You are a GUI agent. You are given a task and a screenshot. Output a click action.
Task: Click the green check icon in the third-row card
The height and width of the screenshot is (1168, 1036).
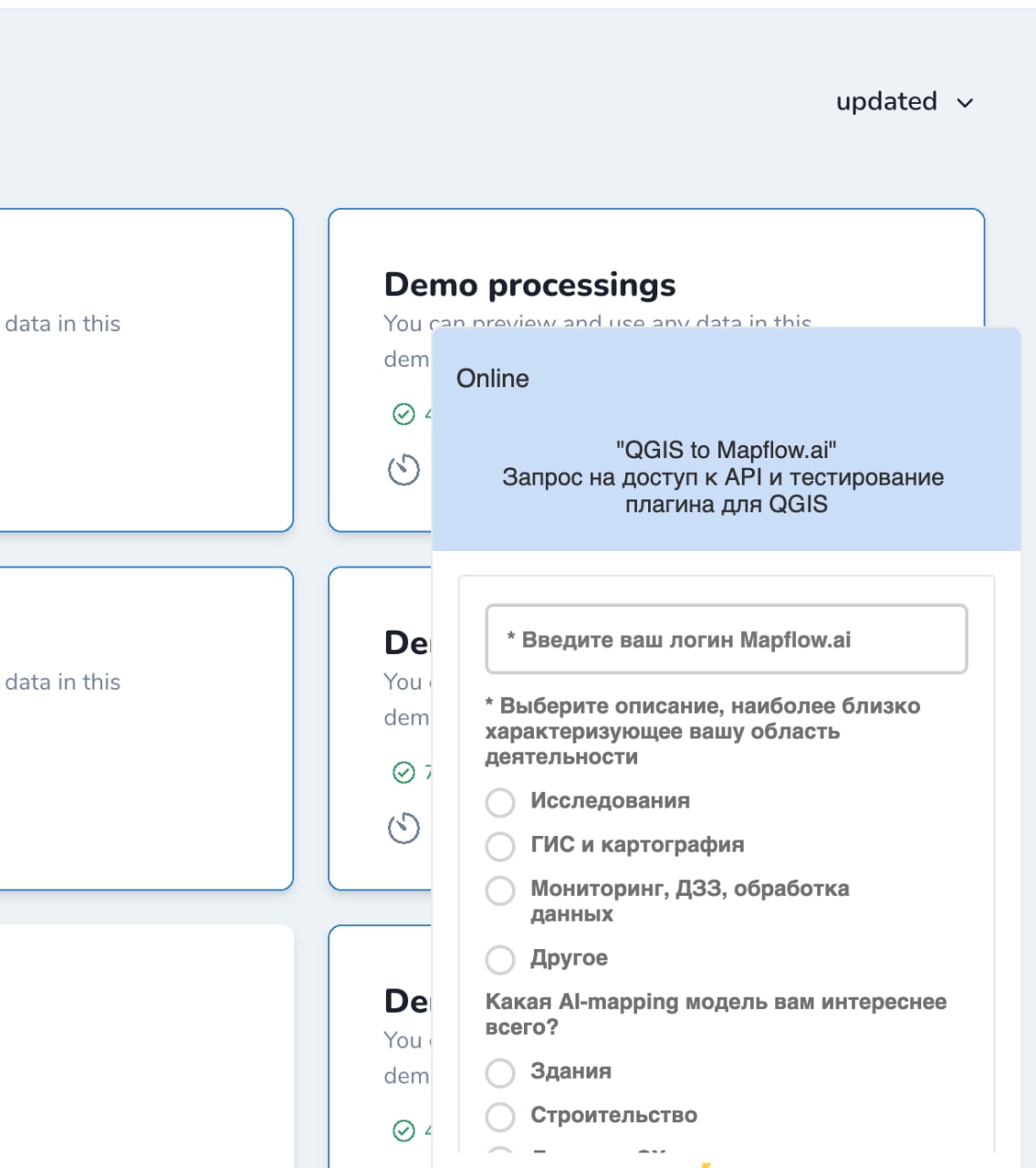(403, 1131)
